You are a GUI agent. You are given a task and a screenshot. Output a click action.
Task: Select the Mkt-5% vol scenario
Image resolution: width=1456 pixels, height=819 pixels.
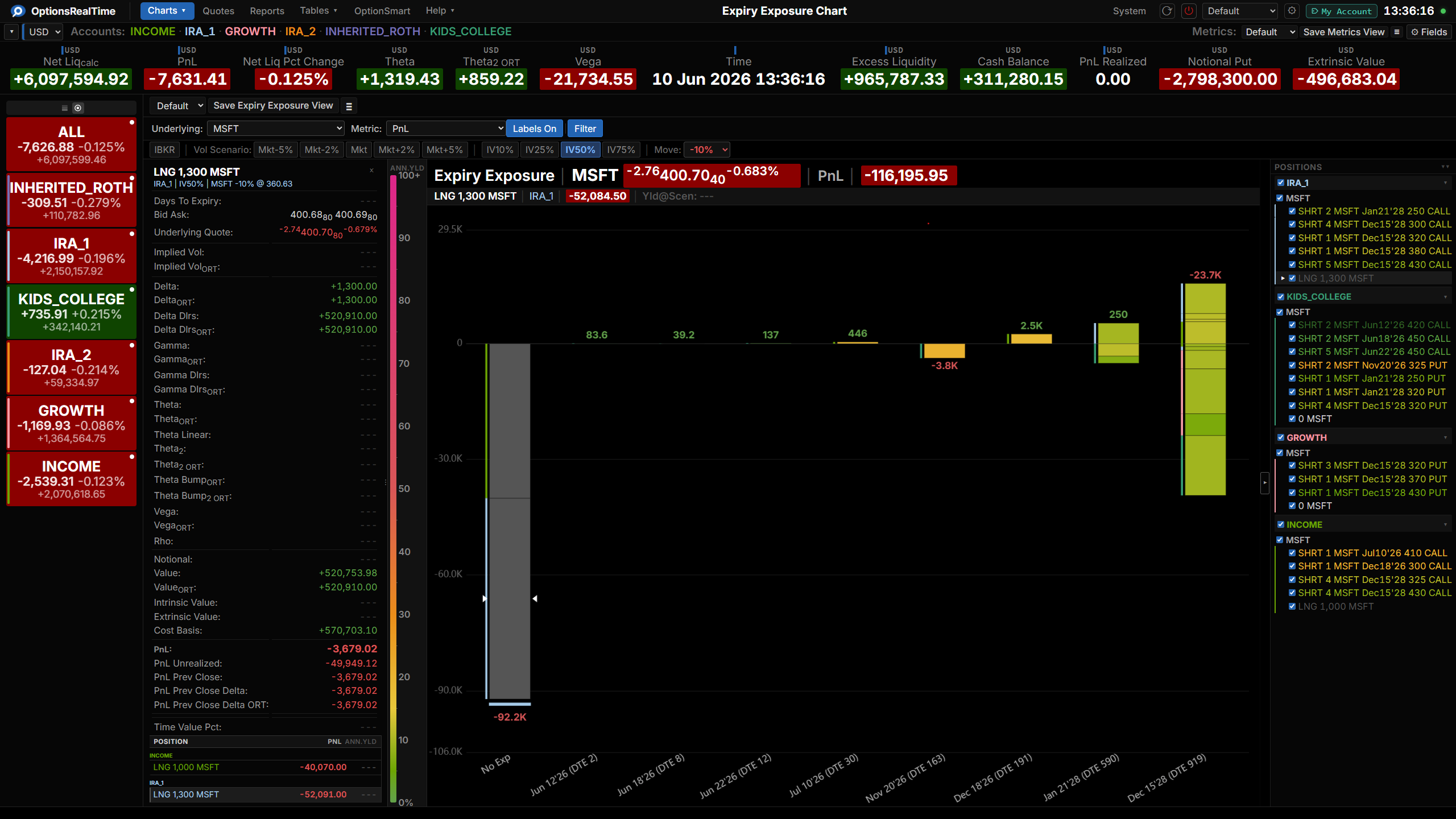(x=275, y=150)
